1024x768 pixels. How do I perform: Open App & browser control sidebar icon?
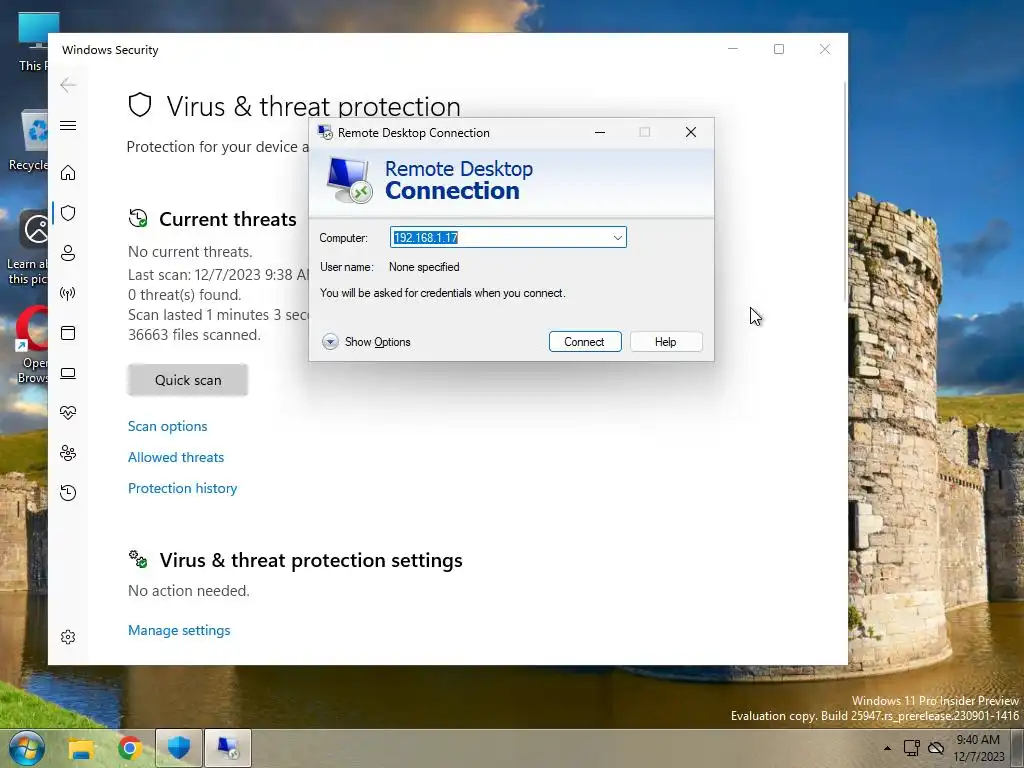(68, 333)
